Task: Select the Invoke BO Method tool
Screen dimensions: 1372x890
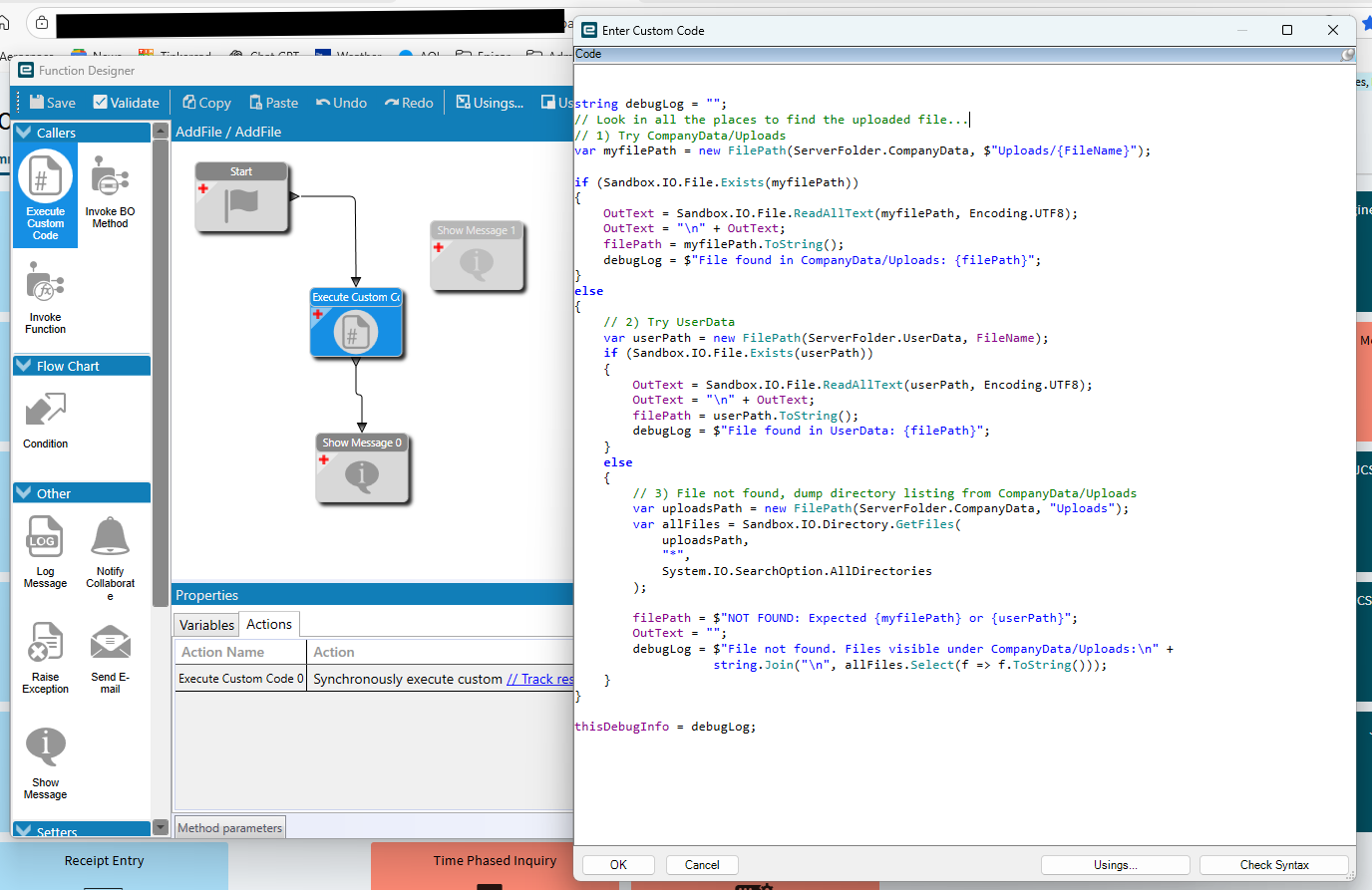Action: pos(110,194)
